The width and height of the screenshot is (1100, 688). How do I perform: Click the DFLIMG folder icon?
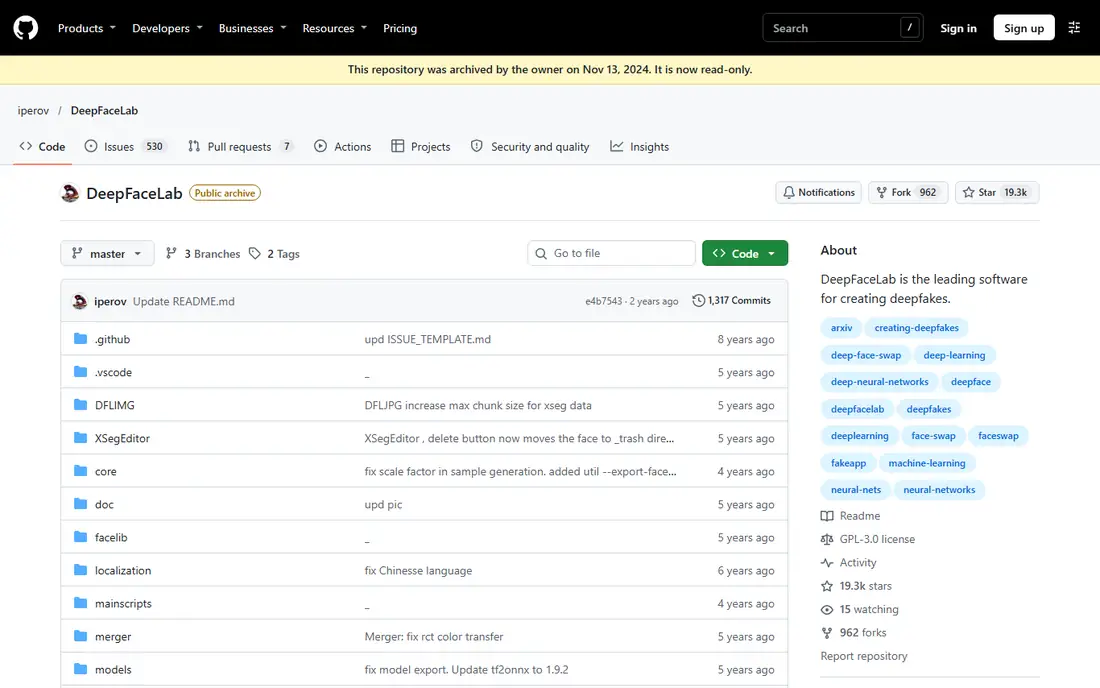pos(81,405)
